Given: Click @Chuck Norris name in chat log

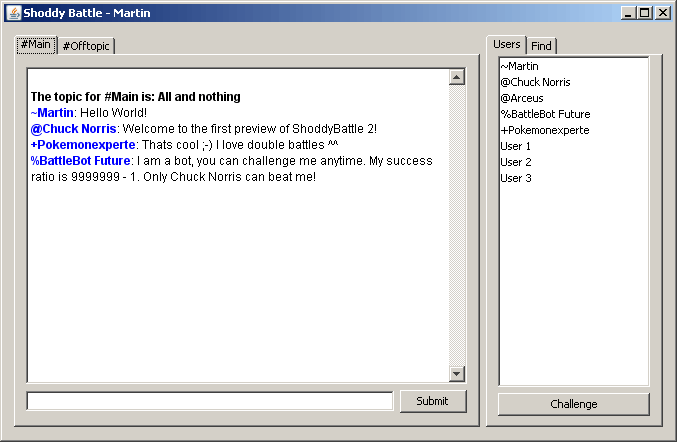Looking at the screenshot, I should click(x=73, y=129).
